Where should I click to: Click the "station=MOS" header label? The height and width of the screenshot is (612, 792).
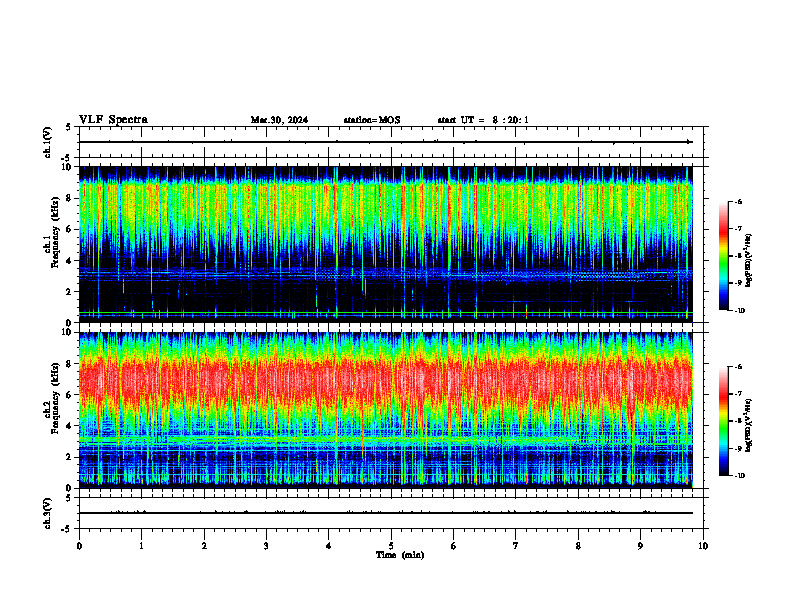372,120
